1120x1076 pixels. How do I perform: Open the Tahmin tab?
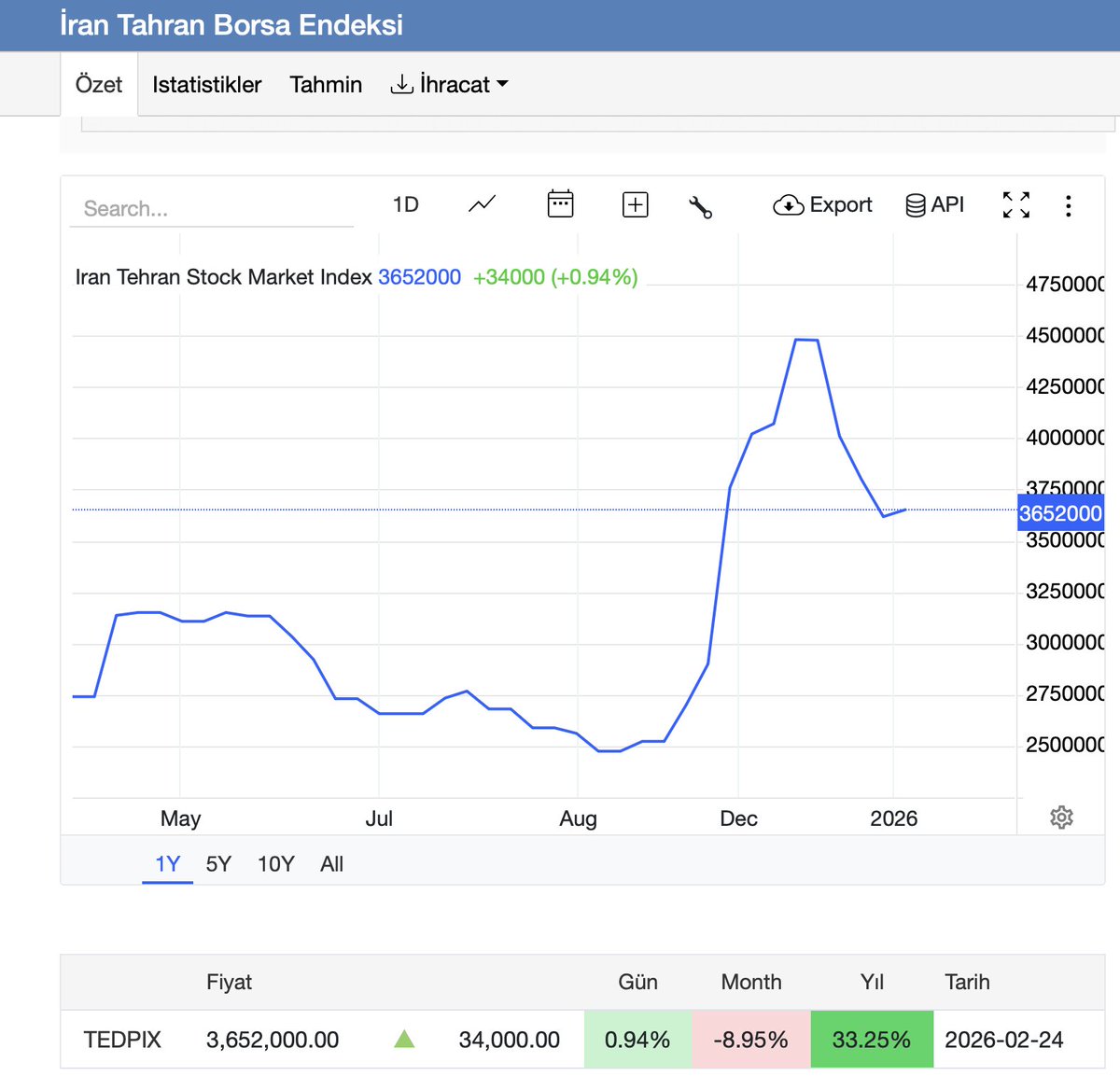click(326, 84)
